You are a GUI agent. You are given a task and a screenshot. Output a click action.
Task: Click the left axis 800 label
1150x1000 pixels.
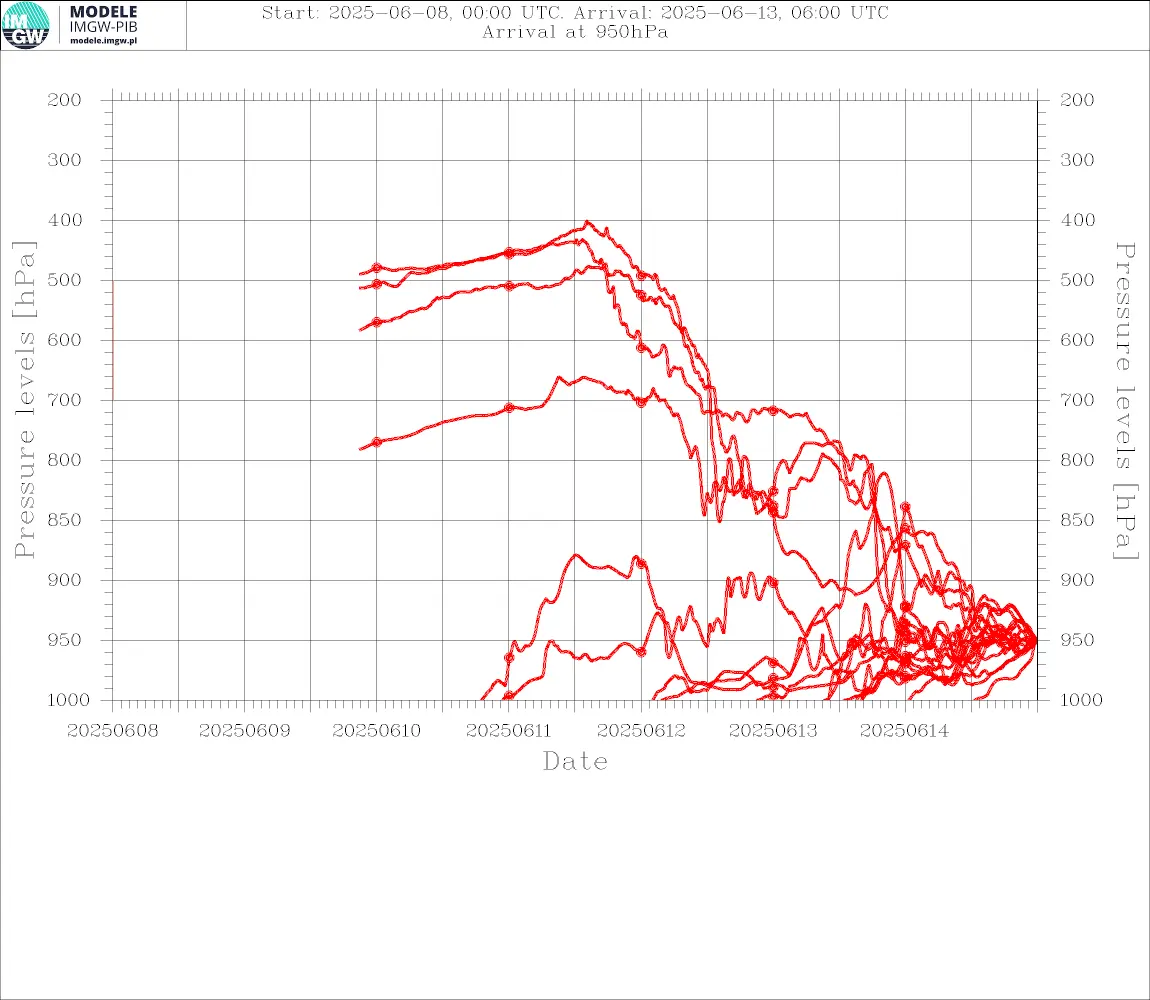(x=65, y=460)
